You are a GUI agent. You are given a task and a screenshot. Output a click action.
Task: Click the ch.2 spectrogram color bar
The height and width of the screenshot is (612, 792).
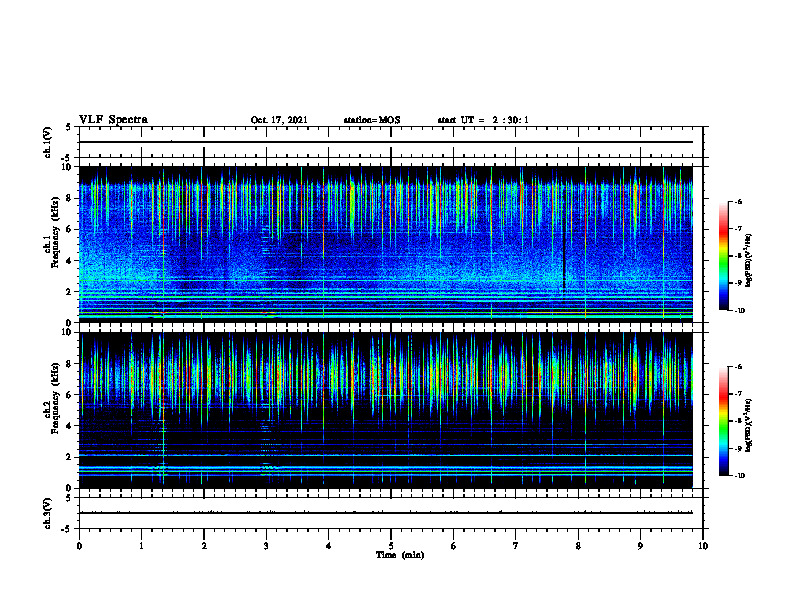pos(723,421)
